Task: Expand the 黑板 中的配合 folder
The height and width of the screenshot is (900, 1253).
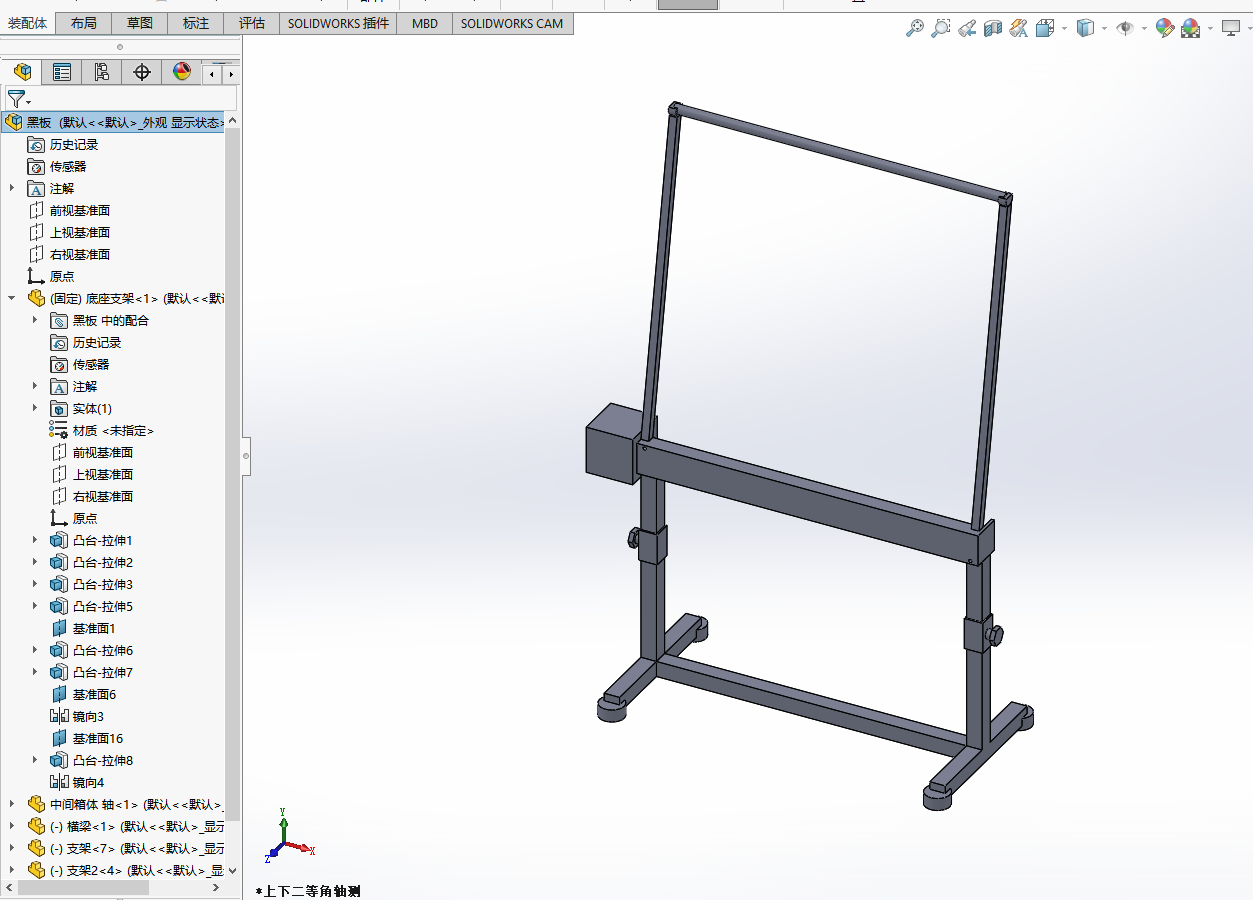Action: tap(35, 321)
